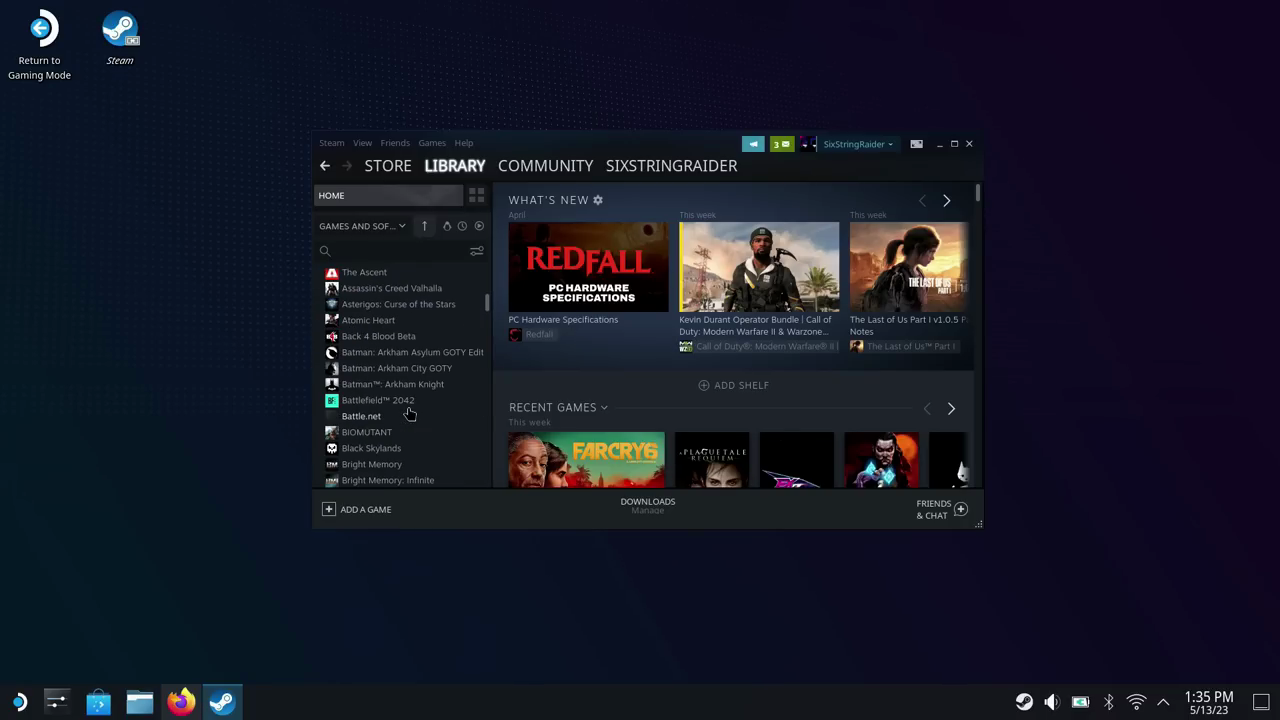Switch library to grid collections view
1280x720 pixels.
click(x=476, y=195)
